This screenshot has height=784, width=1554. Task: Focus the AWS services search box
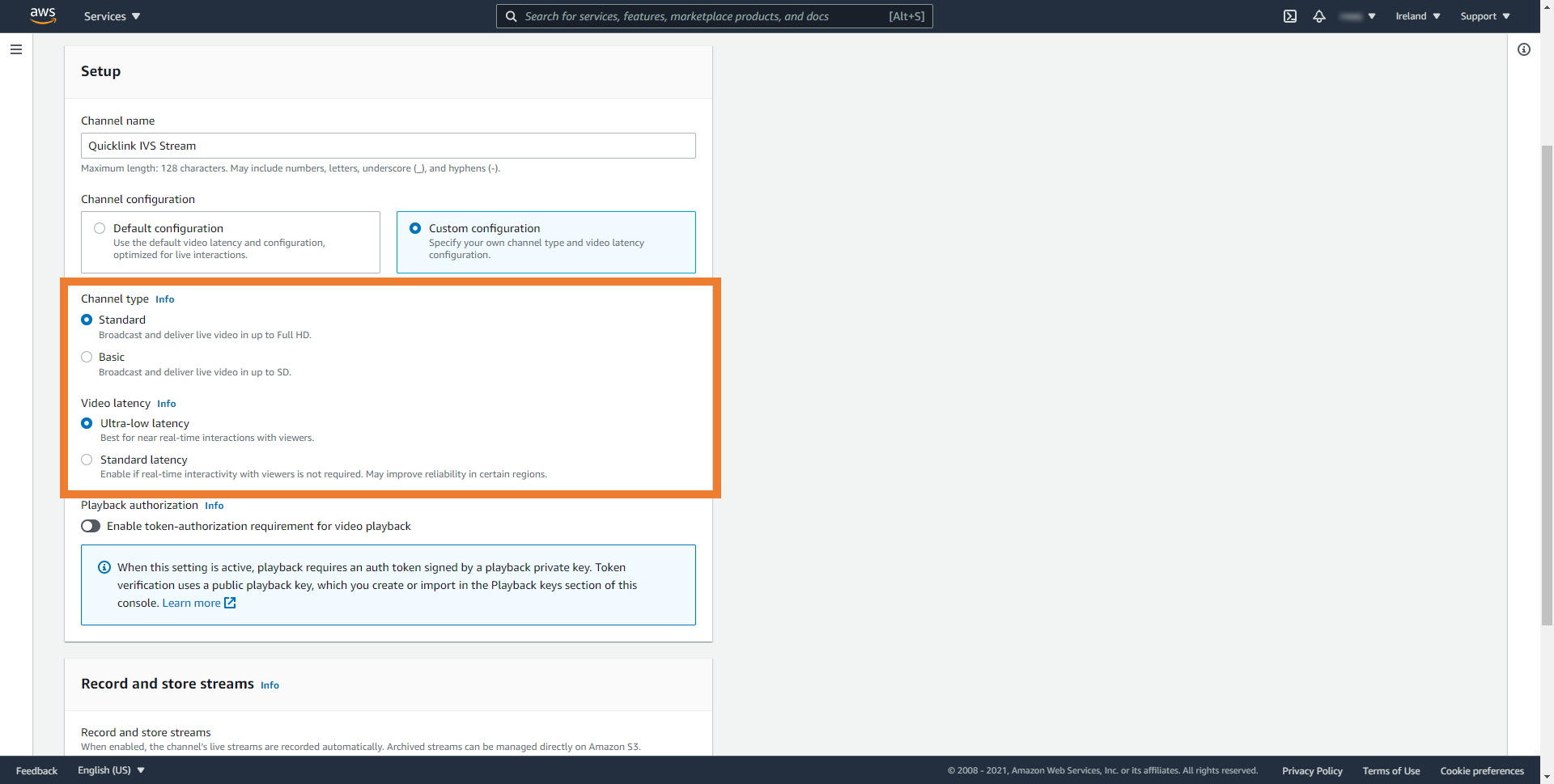pos(715,16)
